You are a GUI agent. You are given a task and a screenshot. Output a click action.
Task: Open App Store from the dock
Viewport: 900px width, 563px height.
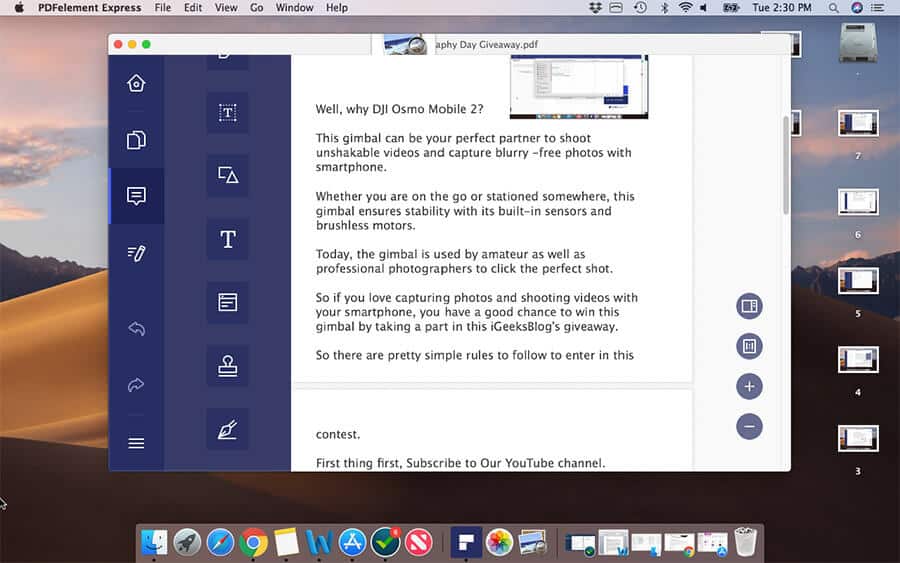point(352,542)
